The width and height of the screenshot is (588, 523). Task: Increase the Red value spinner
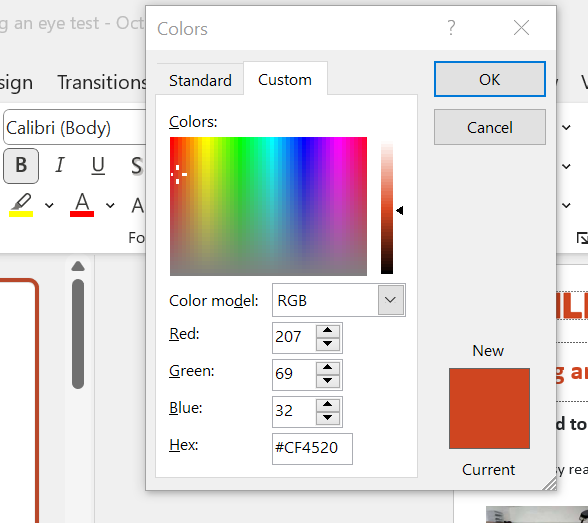click(x=328, y=330)
